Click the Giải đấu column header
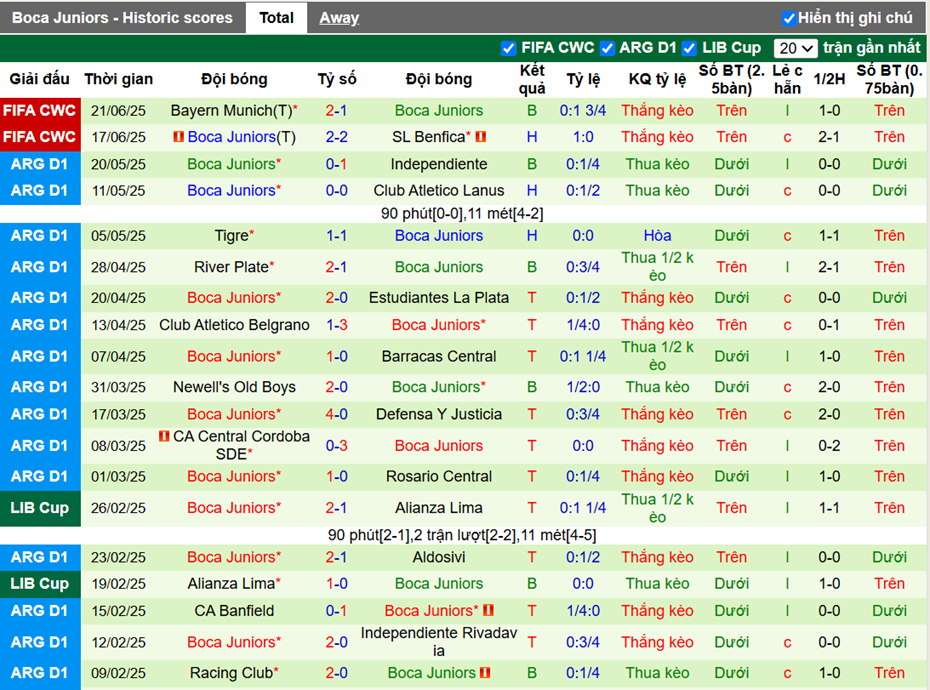This screenshot has width=930, height=690. [39, 79]
